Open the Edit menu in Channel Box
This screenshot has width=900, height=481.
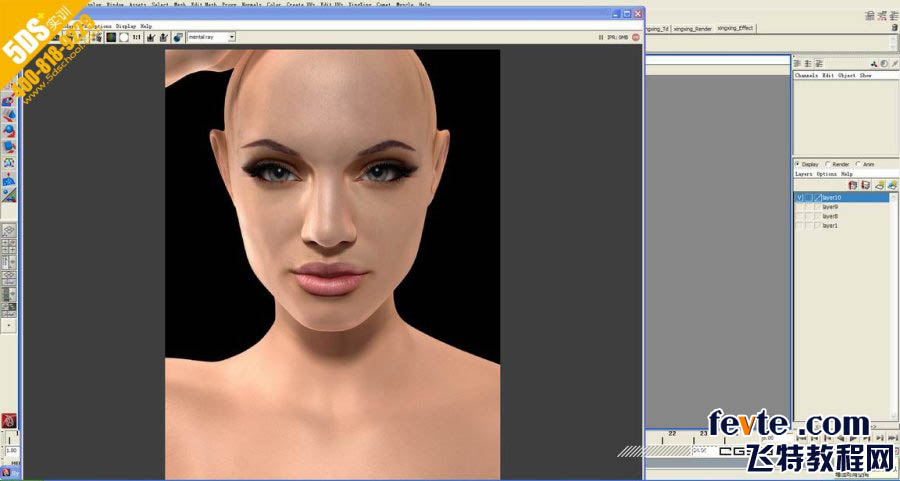tap(828, 75)
